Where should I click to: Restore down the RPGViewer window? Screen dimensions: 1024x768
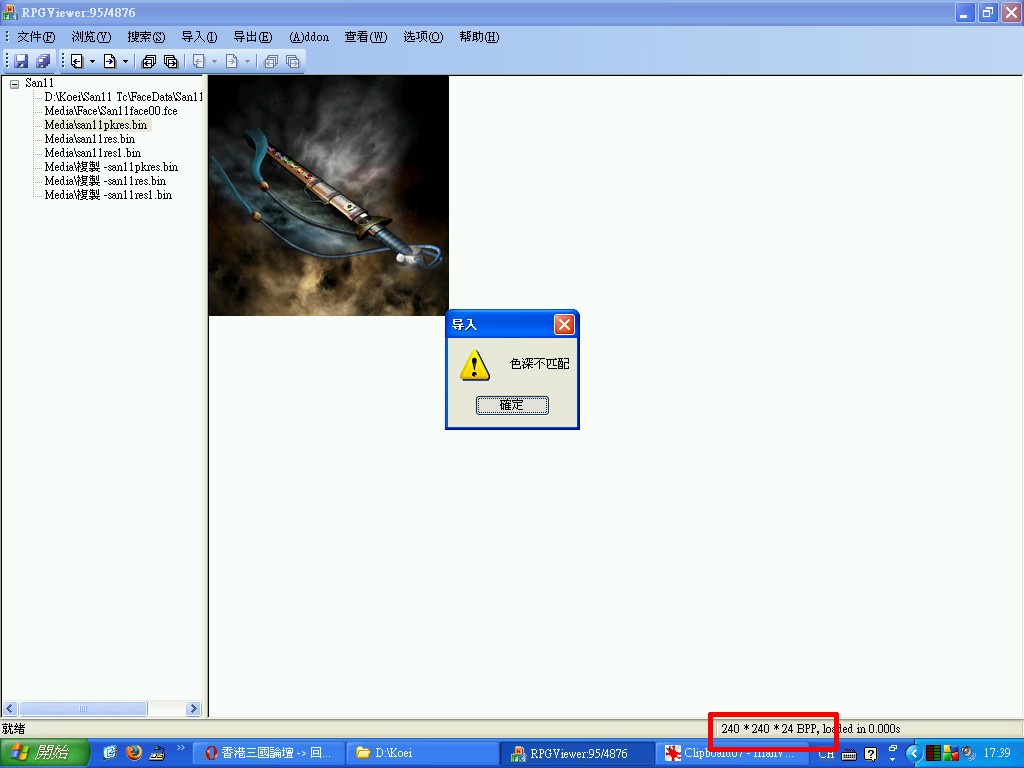pos(988,12)
